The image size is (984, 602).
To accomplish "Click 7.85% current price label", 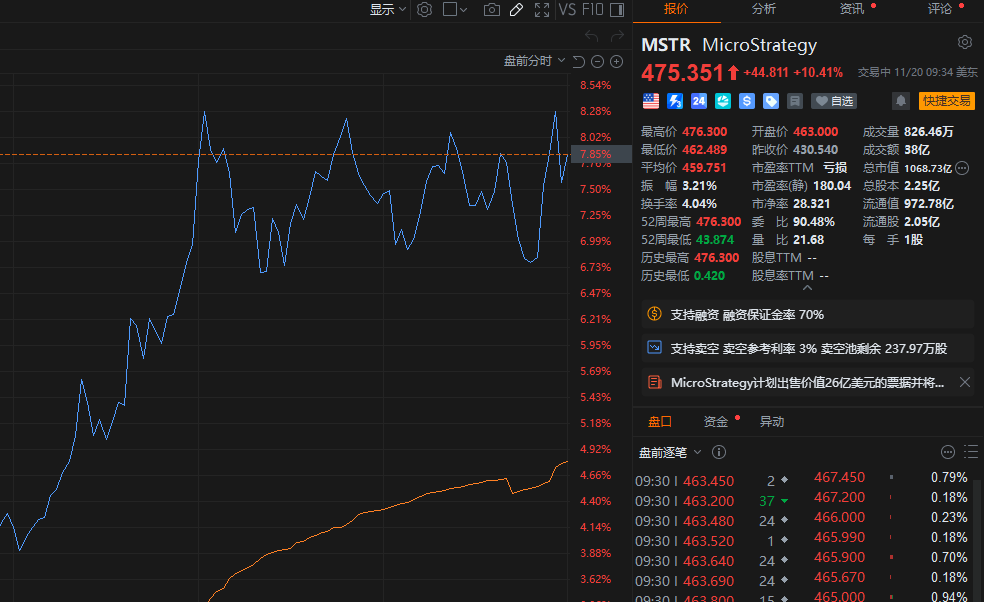I will pos(601,154).
